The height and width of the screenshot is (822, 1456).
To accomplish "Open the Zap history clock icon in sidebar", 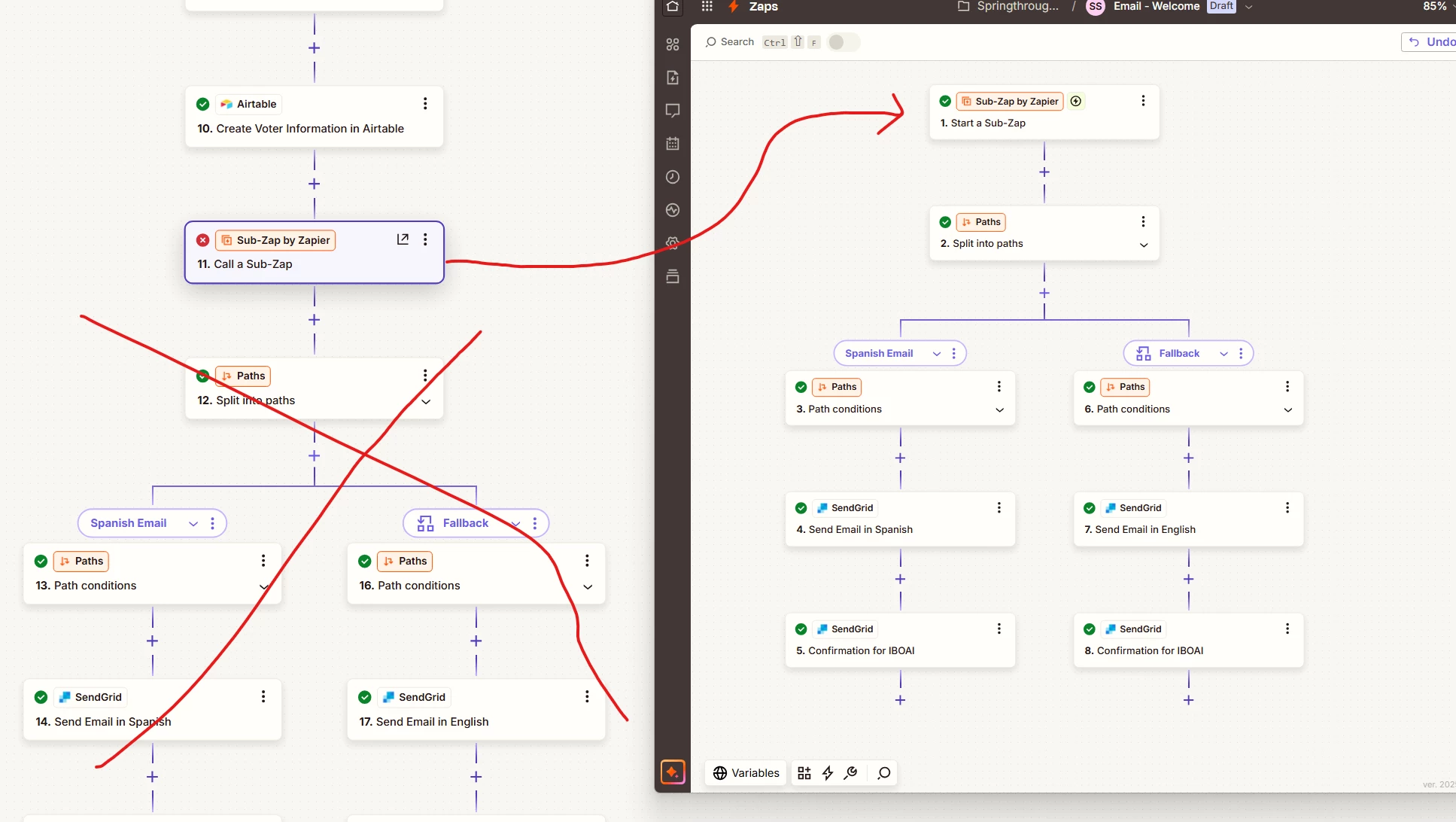I will [673, 177].
